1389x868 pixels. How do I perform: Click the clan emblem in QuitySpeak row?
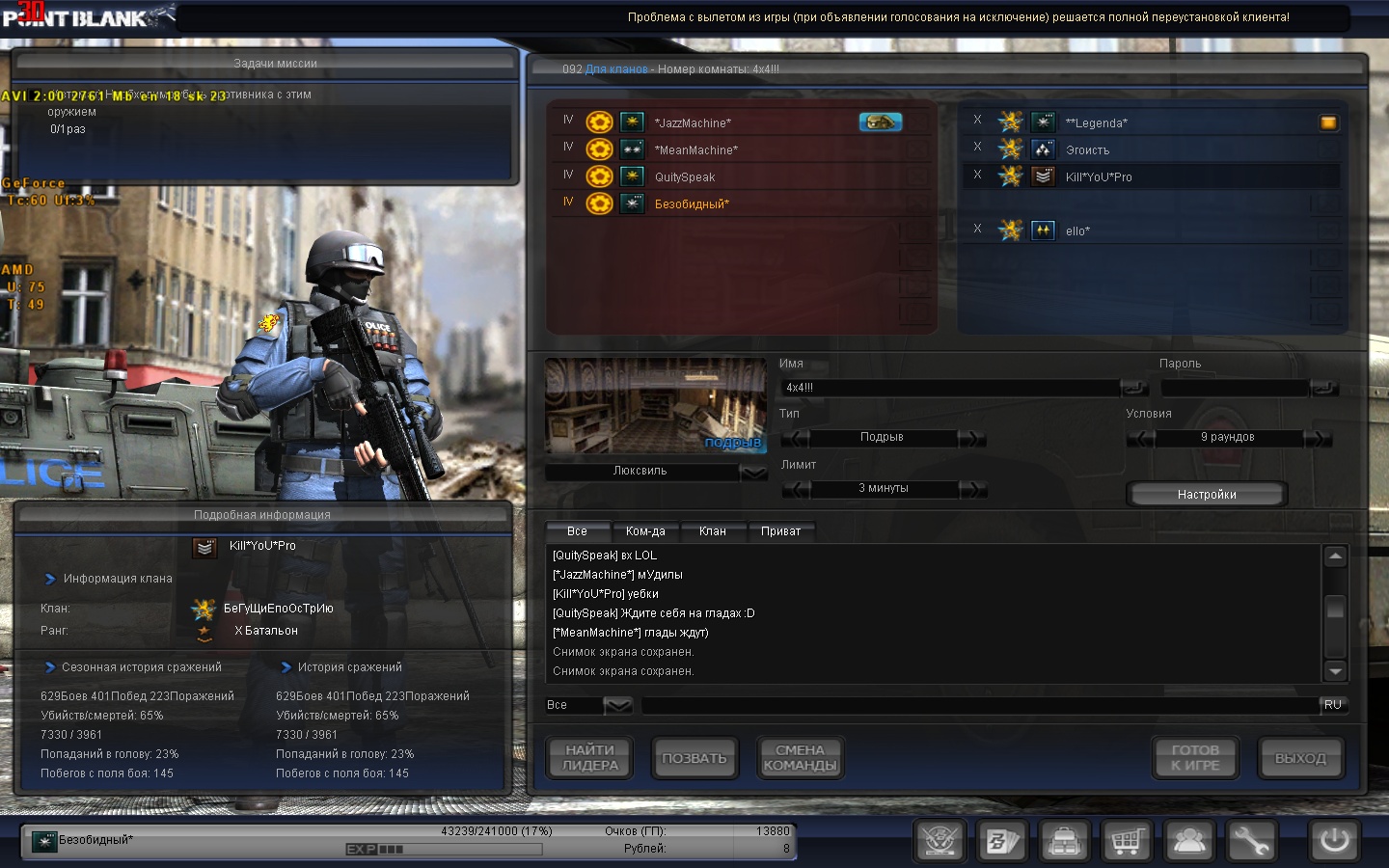[x=600, y=176]
